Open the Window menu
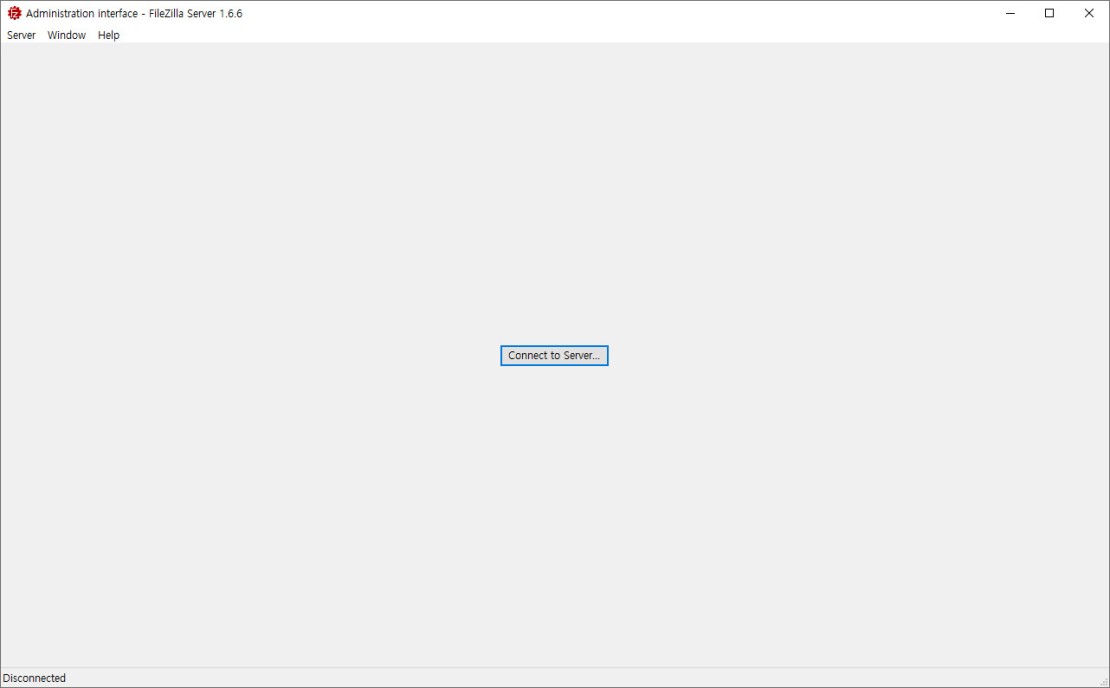The width and height of the screenshot is (1110, 688). [67, 35]
